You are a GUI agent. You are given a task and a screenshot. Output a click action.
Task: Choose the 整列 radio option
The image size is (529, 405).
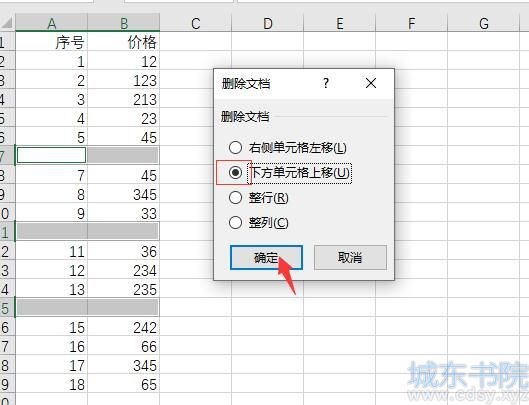click(235, 222)
